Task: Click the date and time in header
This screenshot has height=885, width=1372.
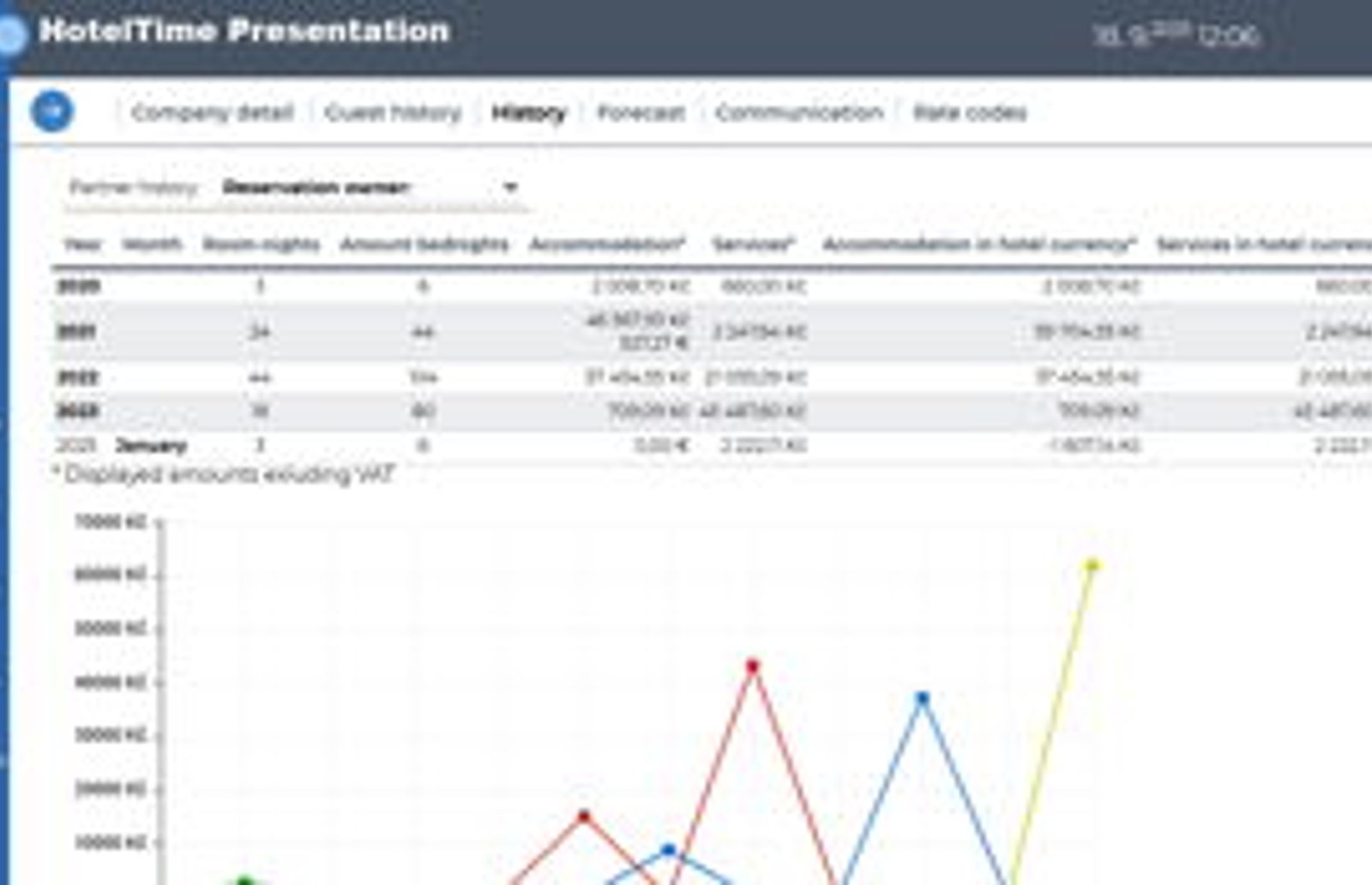Action: (x=1176, y=35)
